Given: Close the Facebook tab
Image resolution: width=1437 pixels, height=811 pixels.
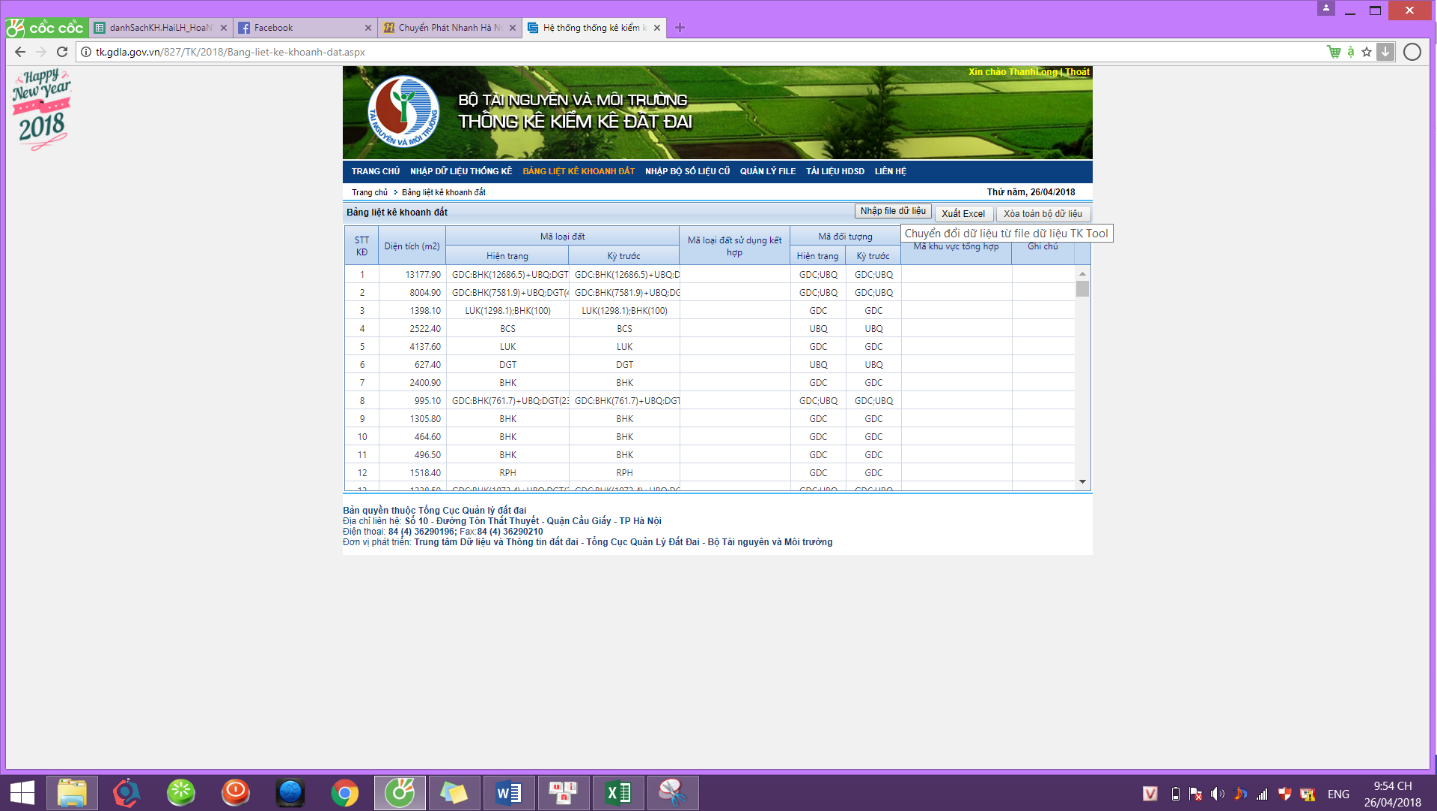Looking at the screenshot, I should [x=368, y=28].
